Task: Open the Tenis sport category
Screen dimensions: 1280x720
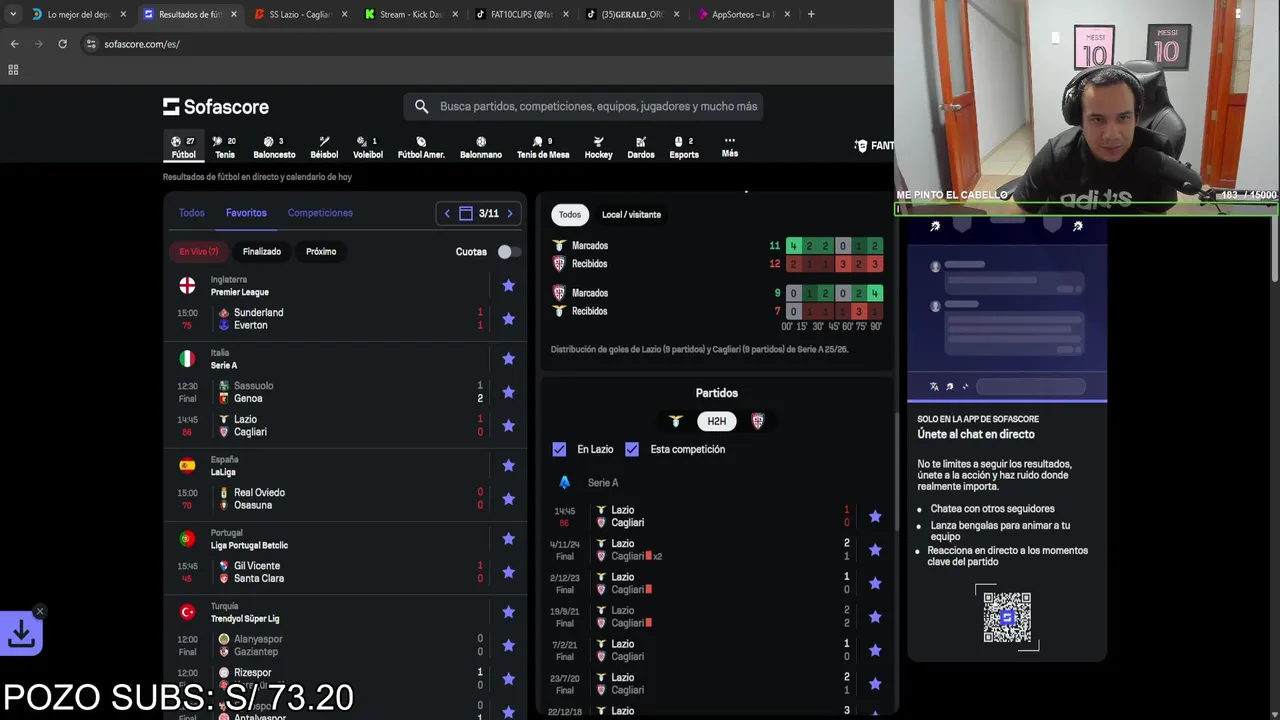Action: pyautogui.click(x=224, y=148)
